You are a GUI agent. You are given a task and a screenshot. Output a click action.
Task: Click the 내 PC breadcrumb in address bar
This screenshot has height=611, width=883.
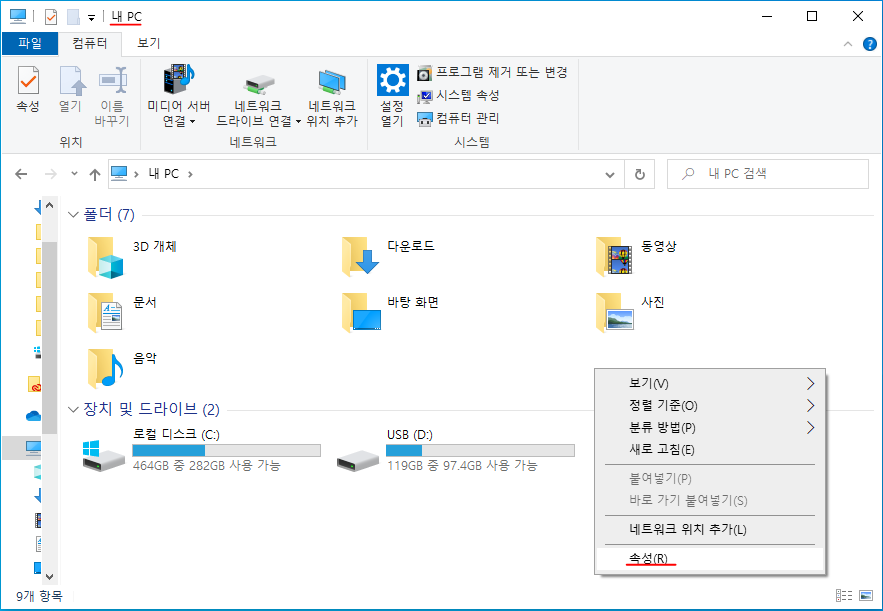pos(163,174)
